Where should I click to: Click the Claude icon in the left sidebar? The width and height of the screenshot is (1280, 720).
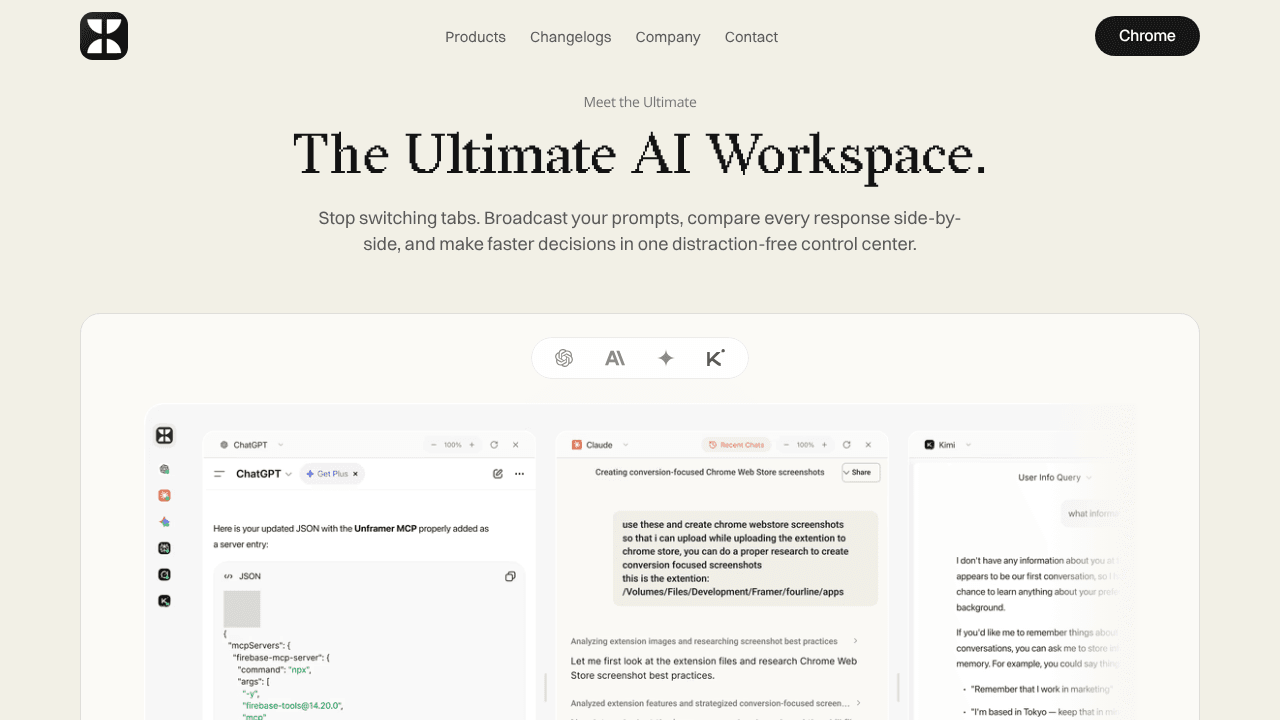(x=165, y=495)
